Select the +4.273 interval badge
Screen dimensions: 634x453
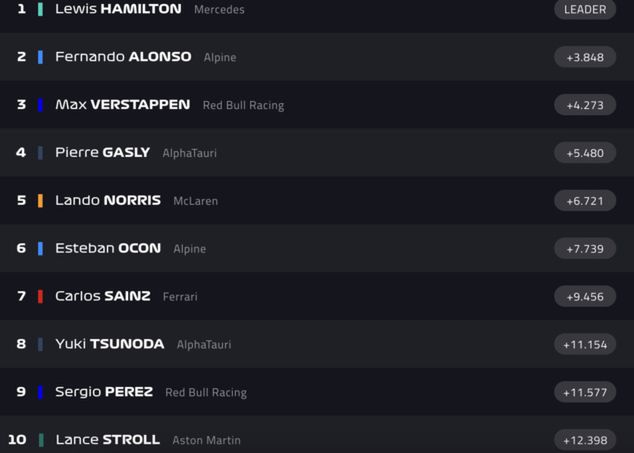[585, 105]
